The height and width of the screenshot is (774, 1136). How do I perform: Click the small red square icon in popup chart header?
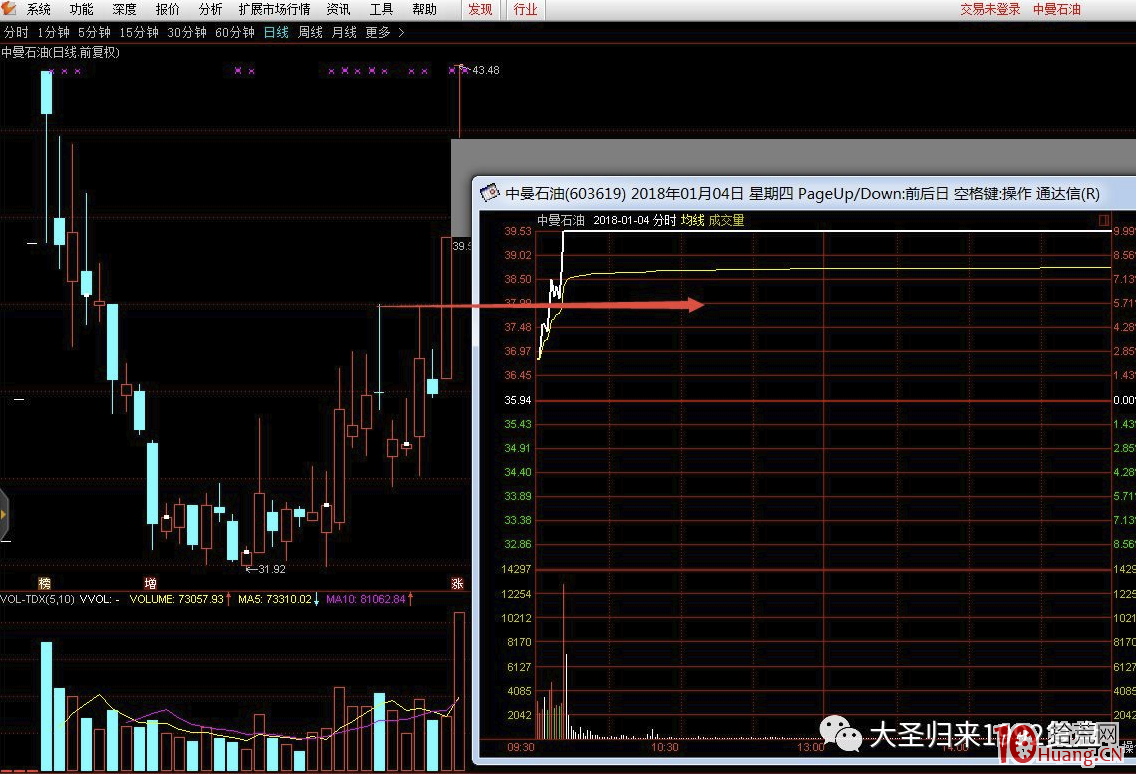pyautogui.click(x=1104, y=220)
